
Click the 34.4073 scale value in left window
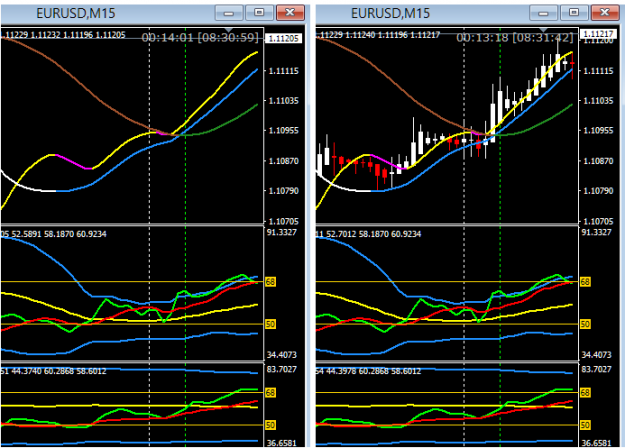pos(281,355)
